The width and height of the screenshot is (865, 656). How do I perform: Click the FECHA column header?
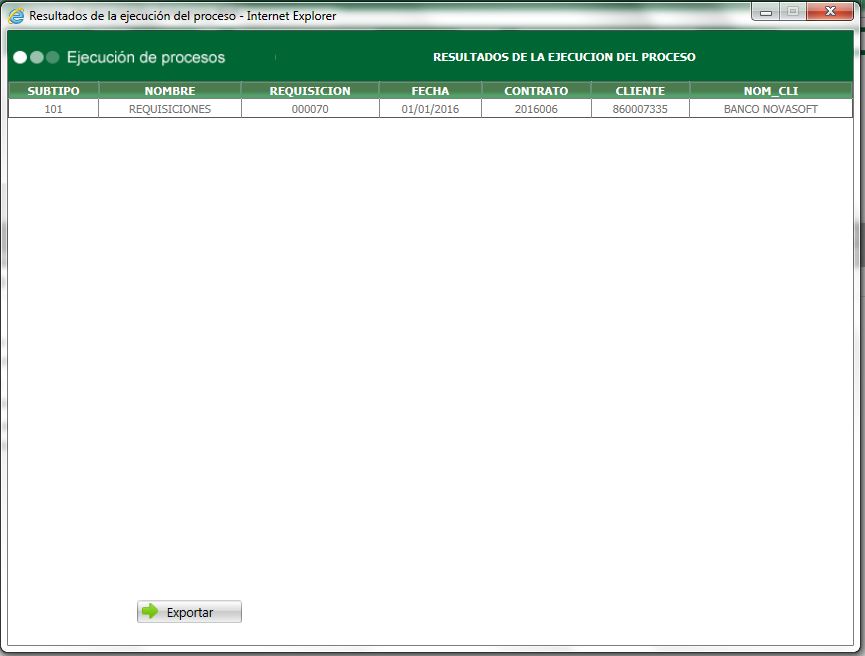431,90
